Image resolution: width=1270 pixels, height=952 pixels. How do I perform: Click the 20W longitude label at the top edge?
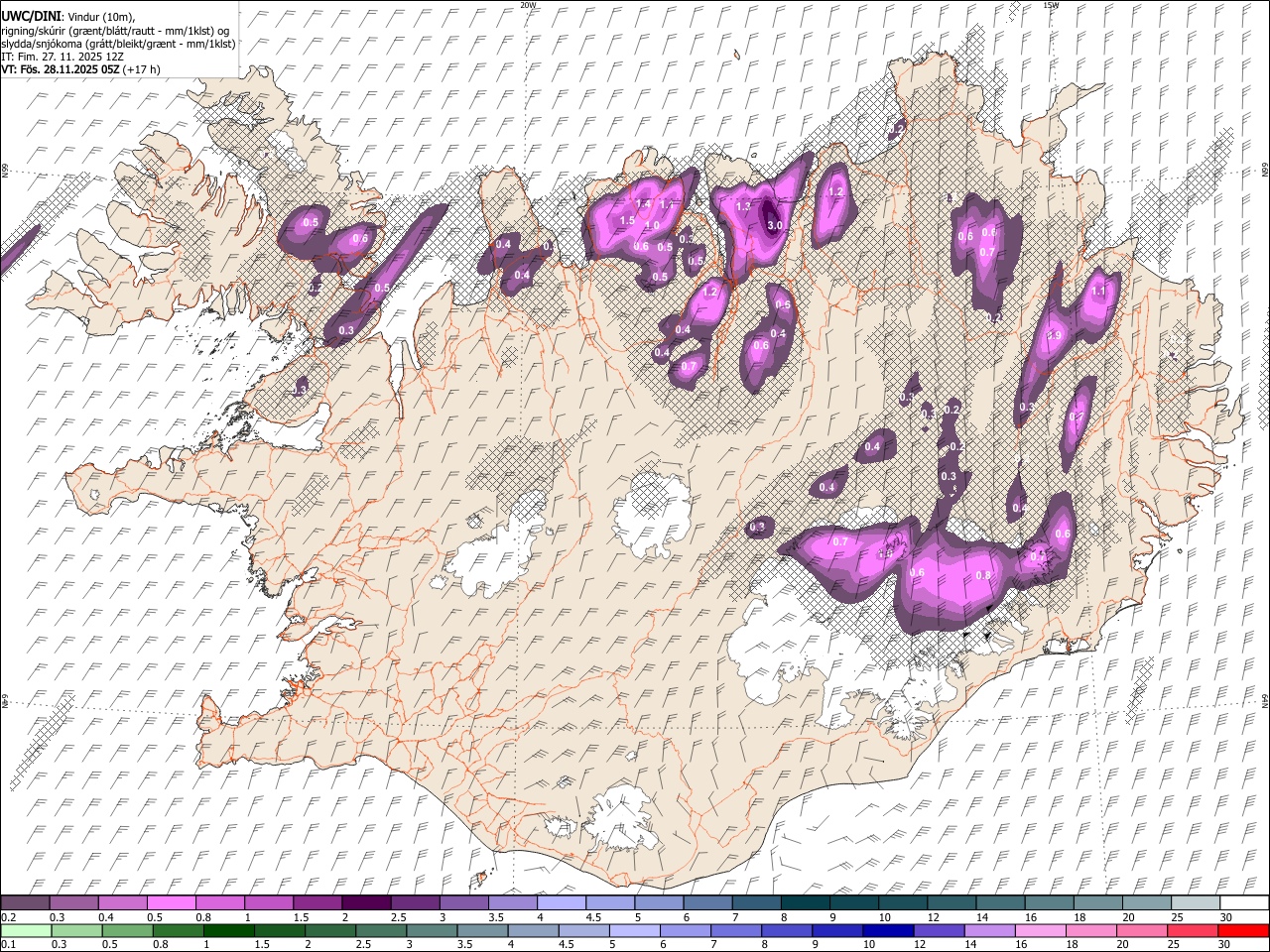[x=528, y=5]
